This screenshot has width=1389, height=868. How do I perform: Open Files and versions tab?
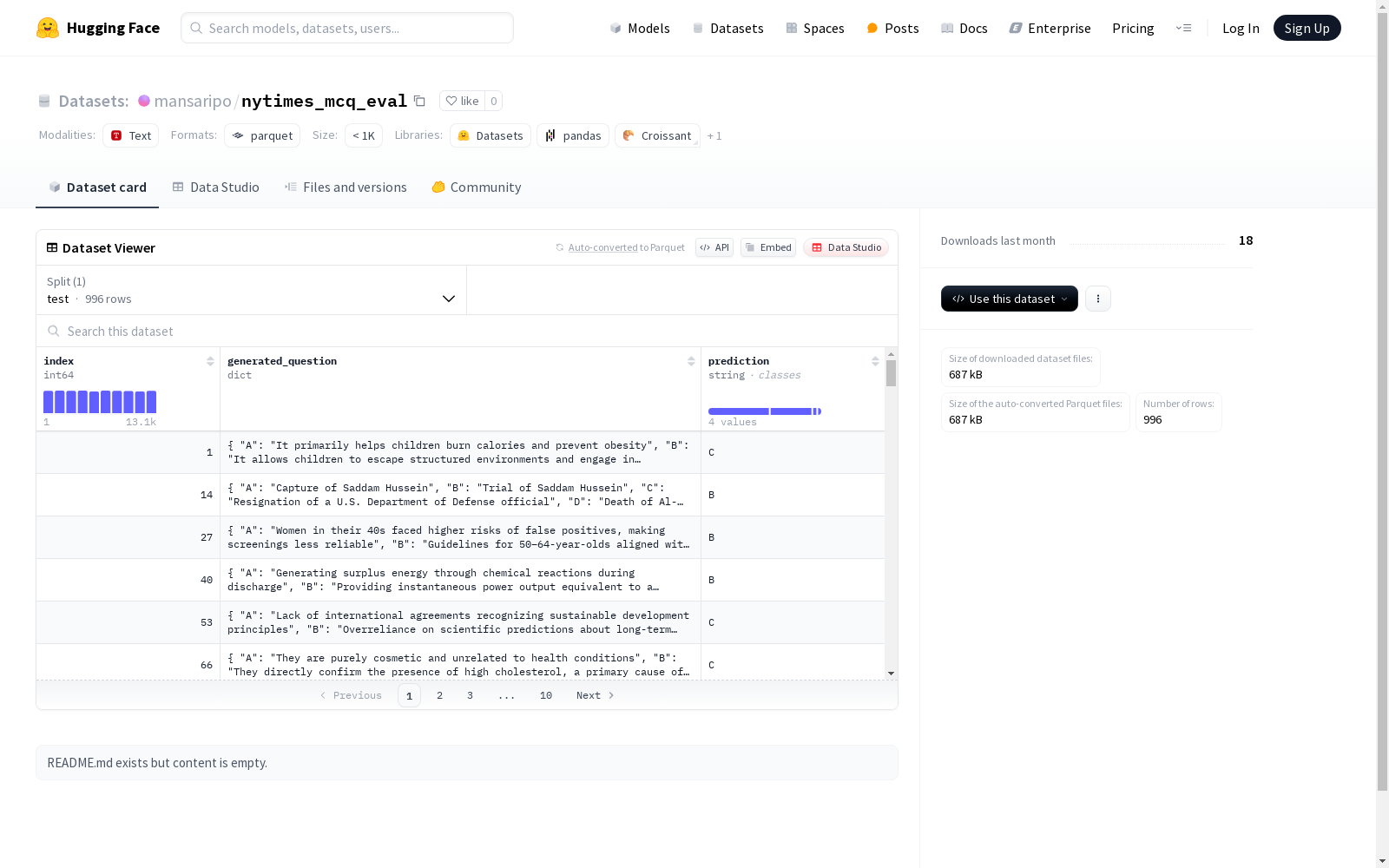pyautogui.click(x=346, y=187)
